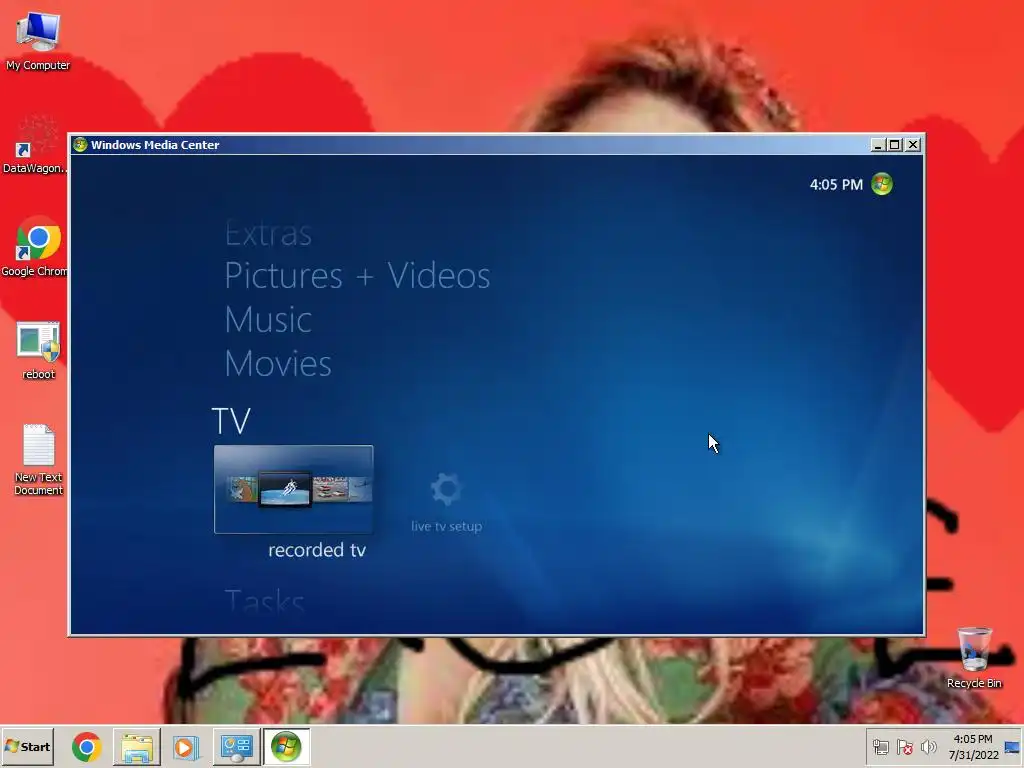Image resolution: width=1024 pixels, height=768 pixels.
Task: Open the recorded tv tile
Action: click(x=293, y=489)
